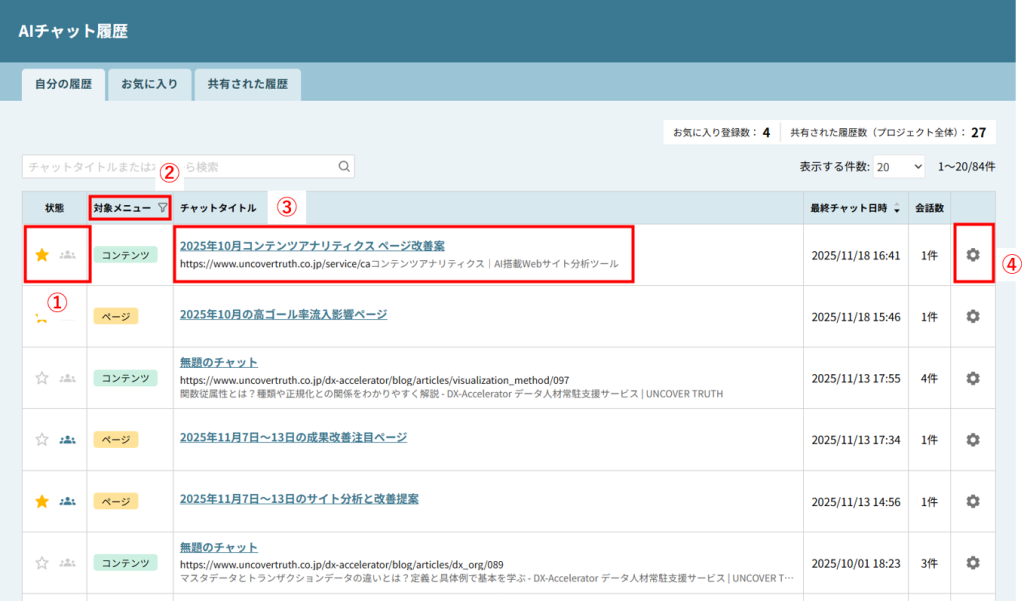The image size is (1024, 601).
Task: Focus the chat title search field
Action: click(x=180, y=167)
